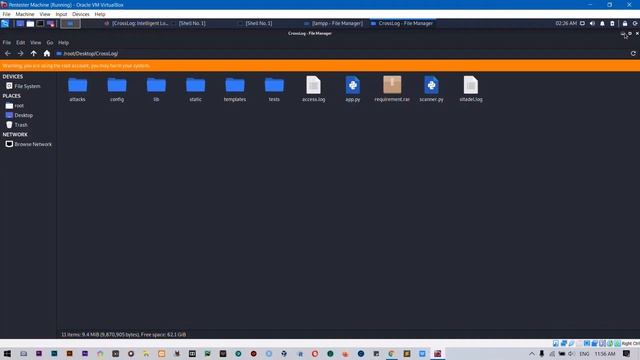Open file manager Go menu
This screenshot has height=360, width=640.
tap(50, 42)
